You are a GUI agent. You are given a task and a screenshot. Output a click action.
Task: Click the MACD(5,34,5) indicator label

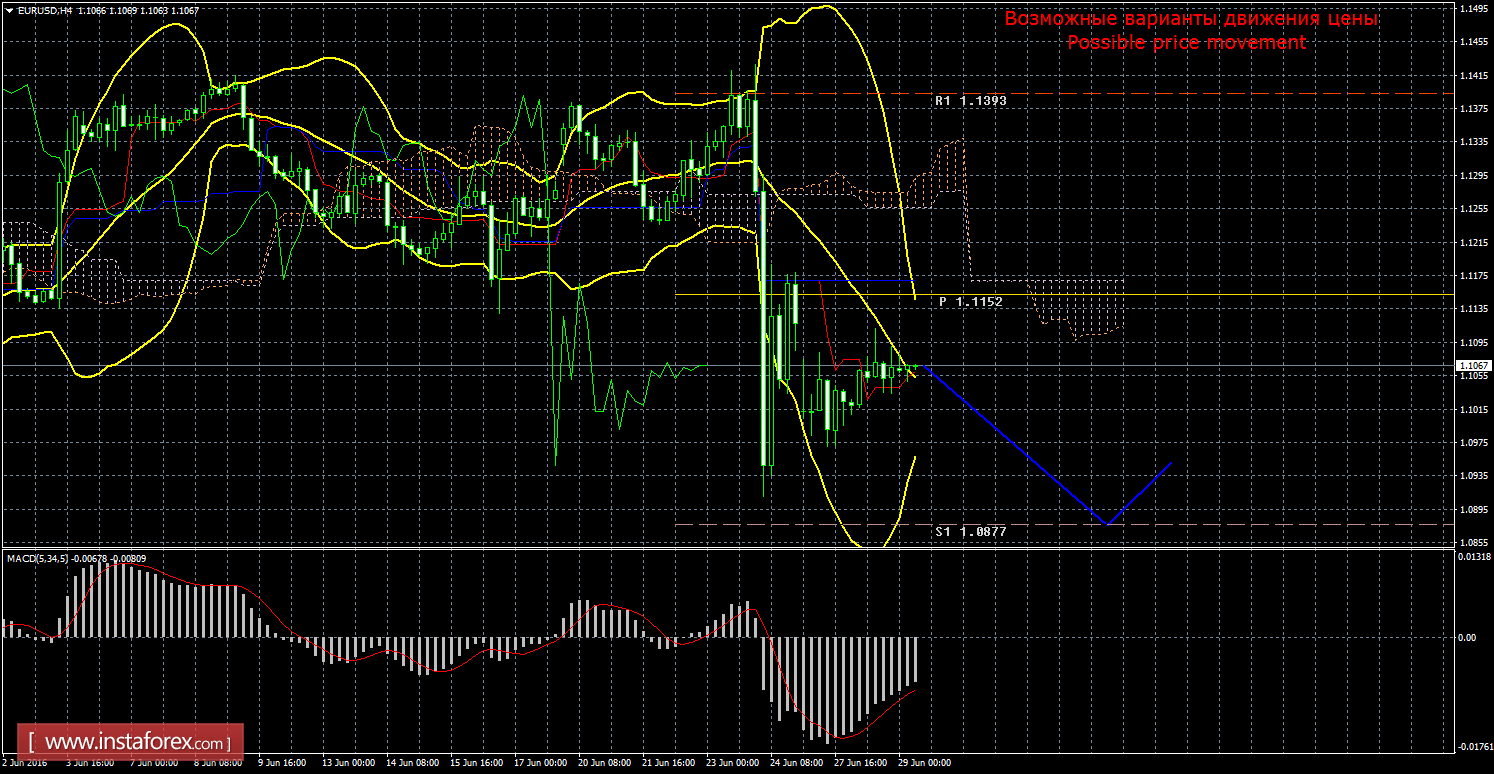(38, 558)
